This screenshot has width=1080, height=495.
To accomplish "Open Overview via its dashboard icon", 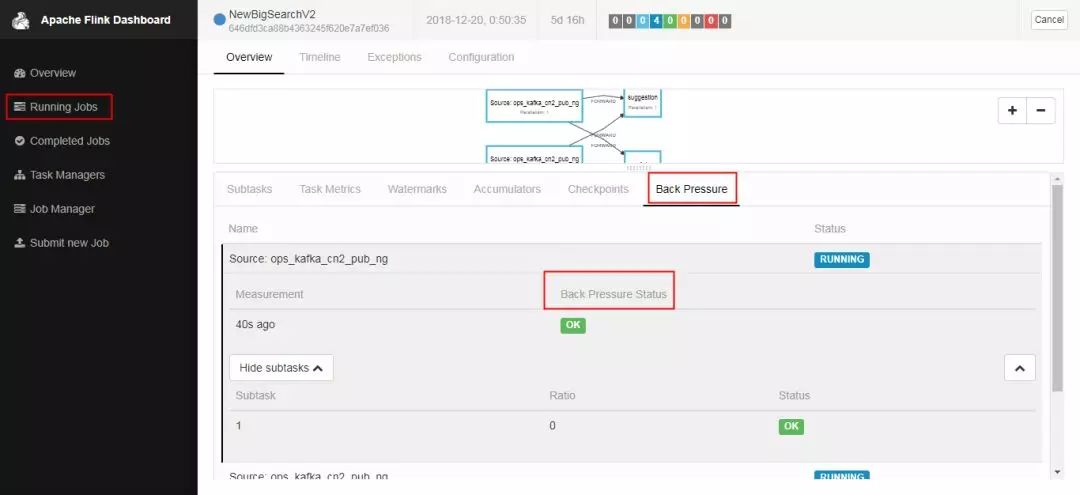I will [x=19, y=73].
